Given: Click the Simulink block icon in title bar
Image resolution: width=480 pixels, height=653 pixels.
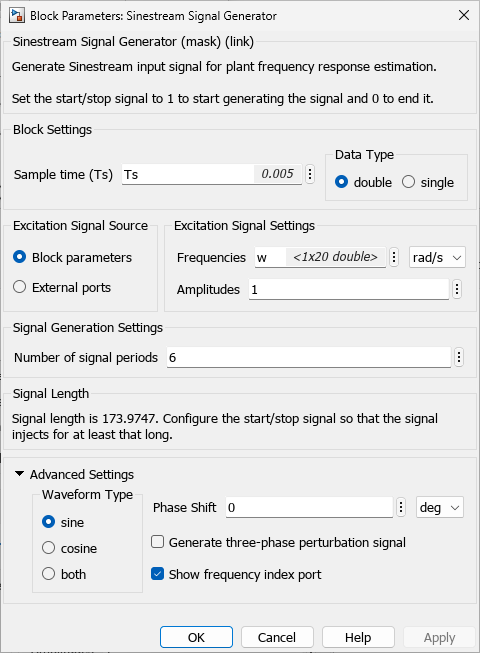Looking at the screenshot, I should click(x=17, y=15).
